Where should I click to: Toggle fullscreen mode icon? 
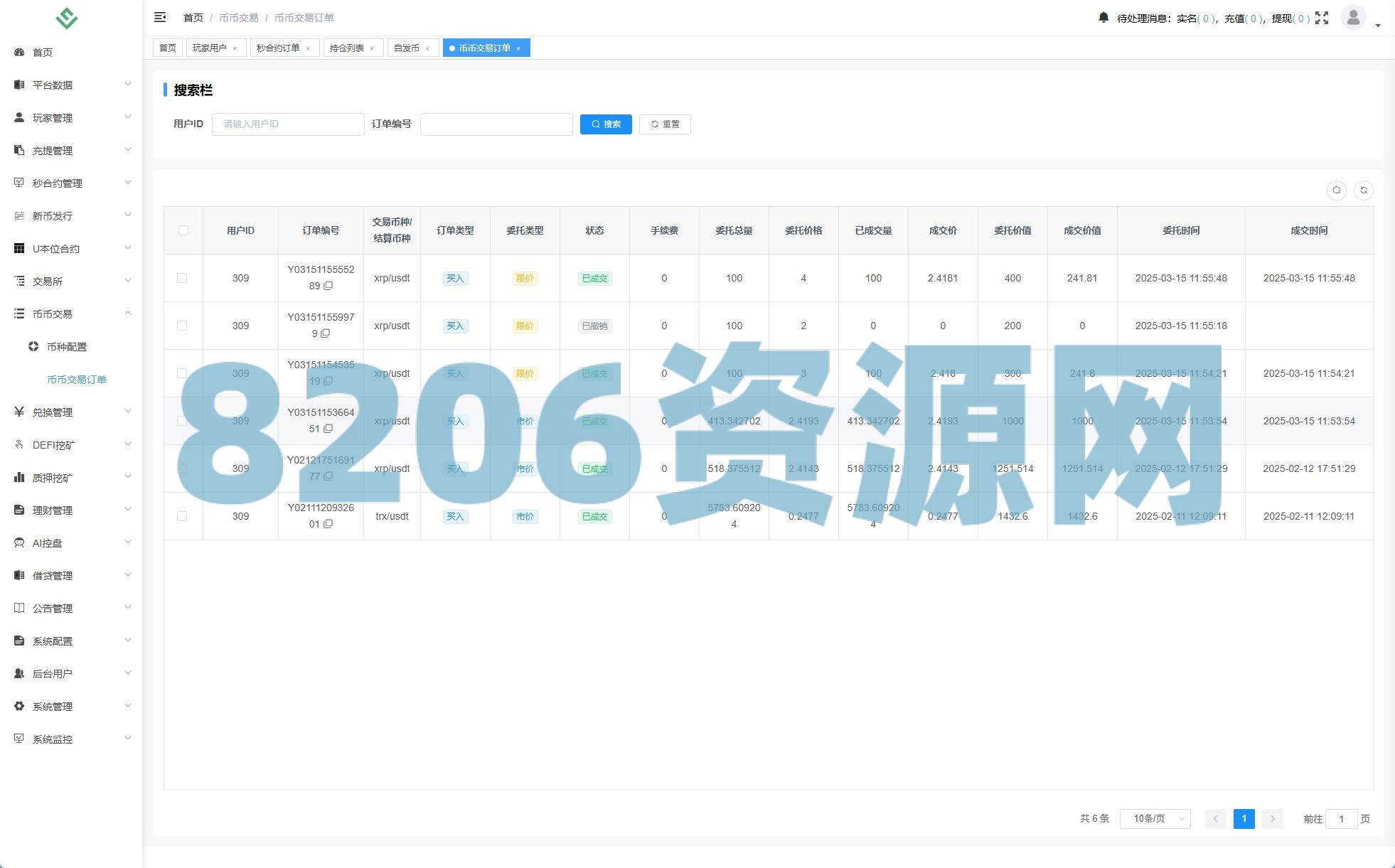(x=1322, y=18)
